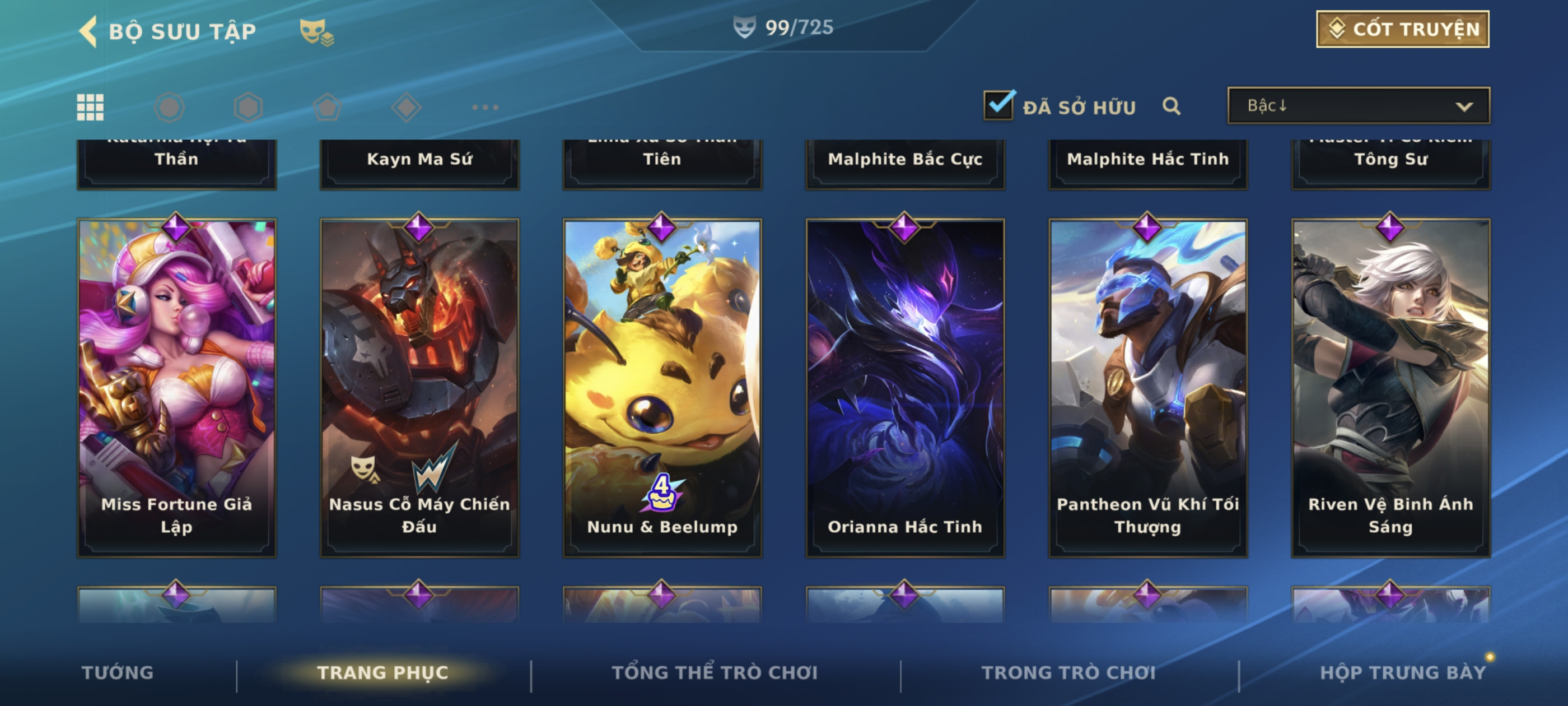Open the Tổng Thể Trò Chơi tab
The height and width of the screenshot is (706, 1568).
pos(715,672)
